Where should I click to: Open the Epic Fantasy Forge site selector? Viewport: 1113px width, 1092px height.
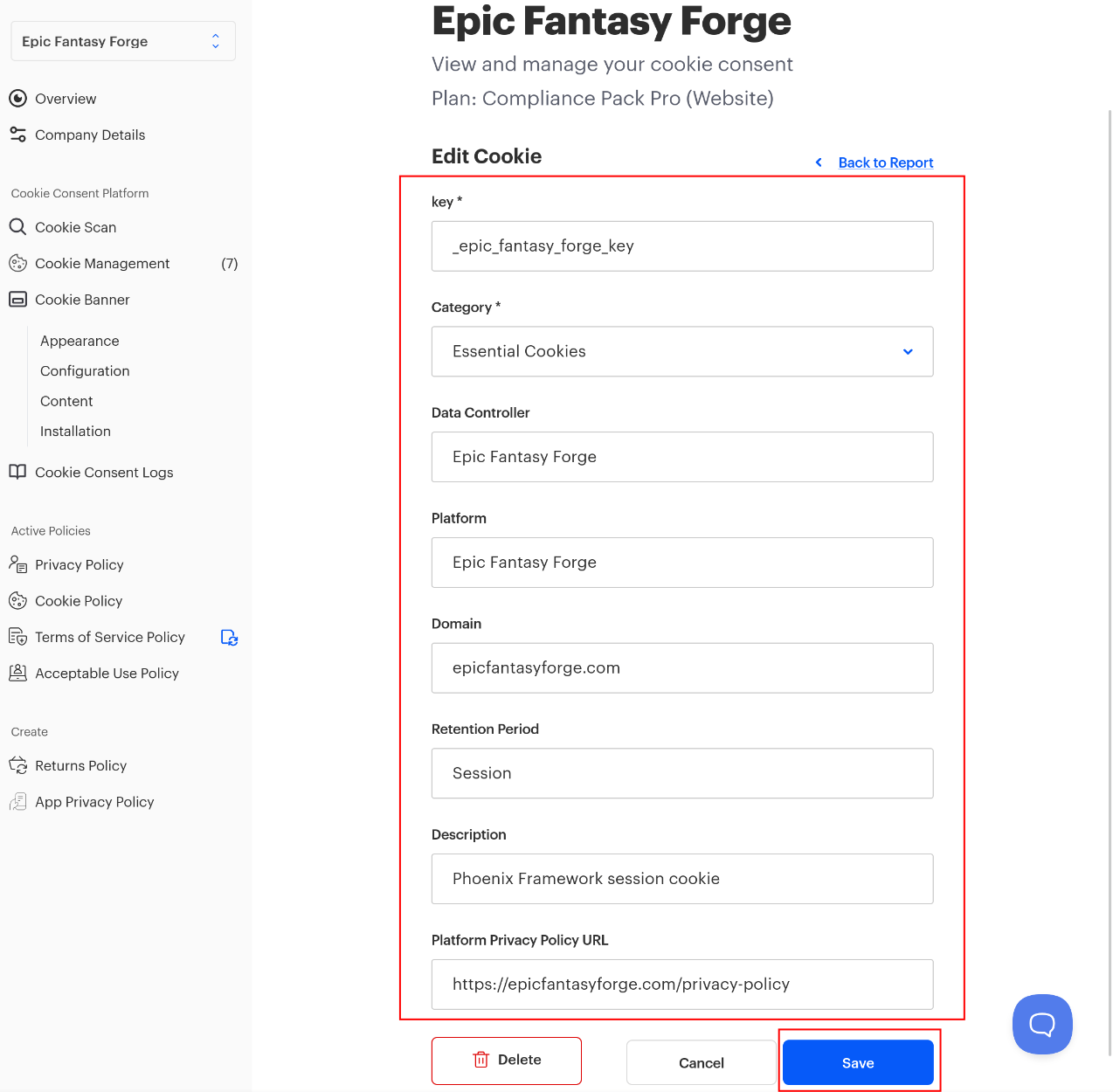(x=123, y=41)
